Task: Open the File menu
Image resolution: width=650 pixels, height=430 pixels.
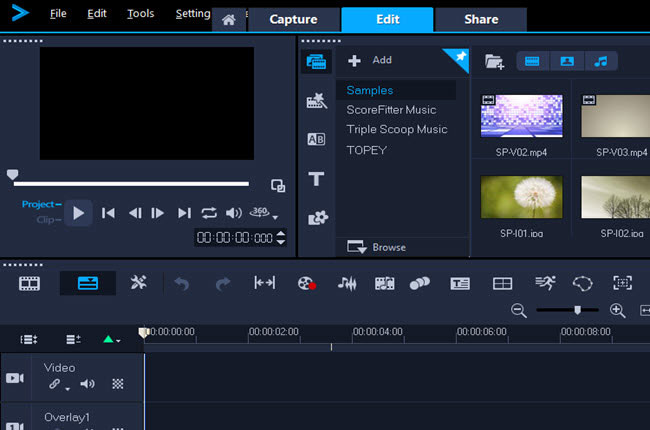Action: [x=58, y=14]
